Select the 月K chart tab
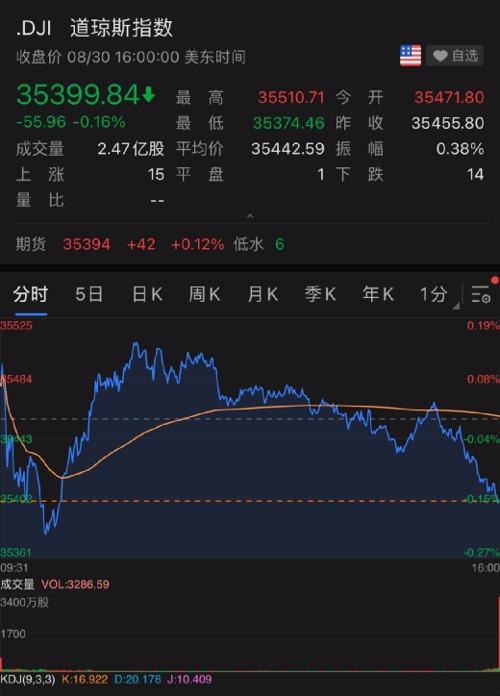Image resolution: width=500 pixels, height=696 pixels. [x=262, y=294]
